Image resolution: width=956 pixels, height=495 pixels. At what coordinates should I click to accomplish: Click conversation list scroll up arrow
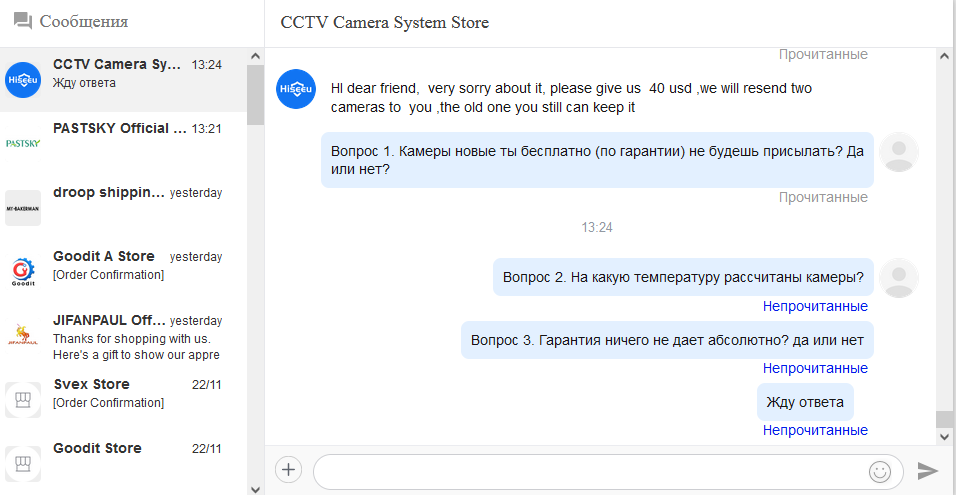pos(255,55)
